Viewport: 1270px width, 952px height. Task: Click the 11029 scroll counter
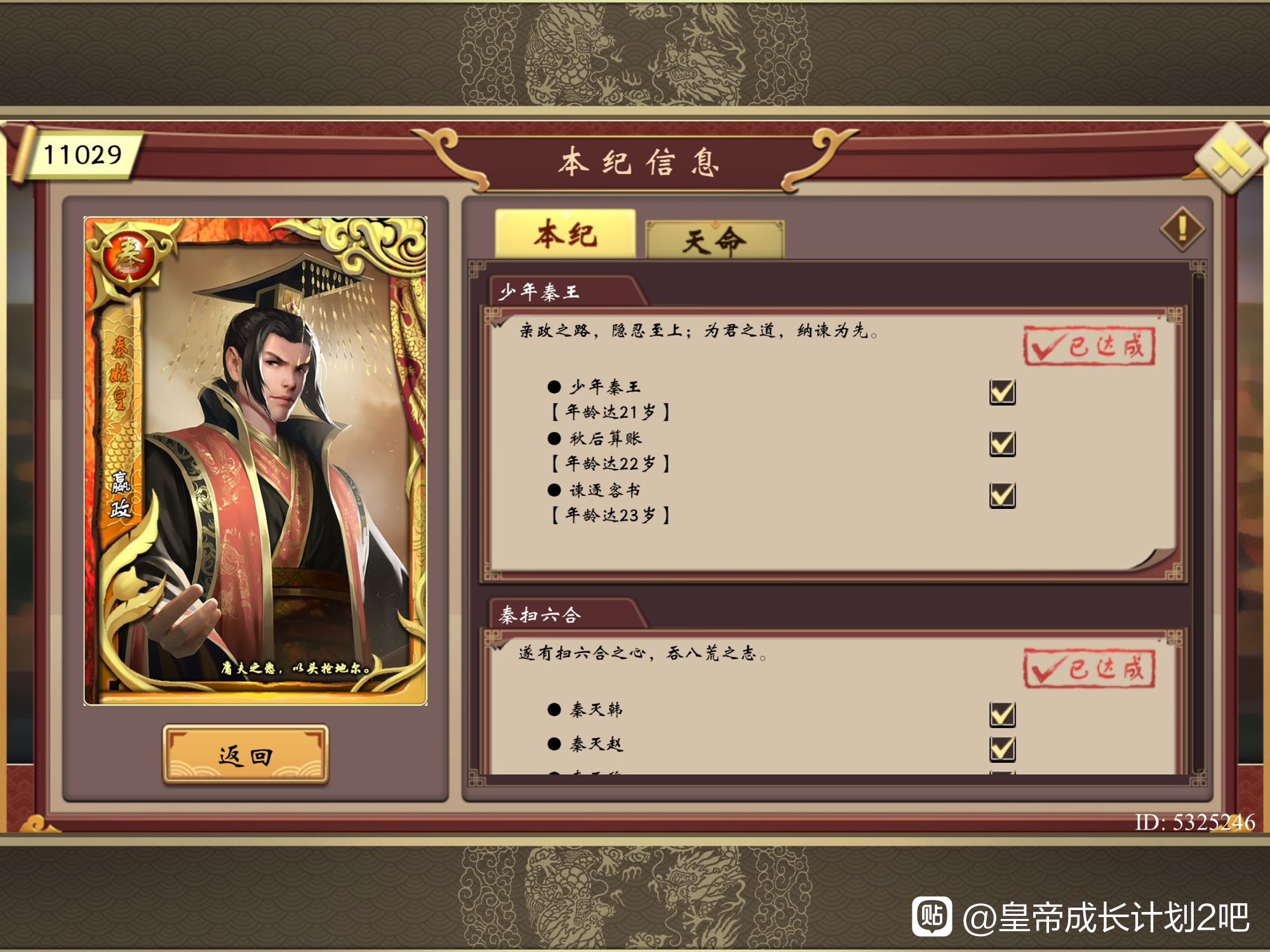(82, 154)
